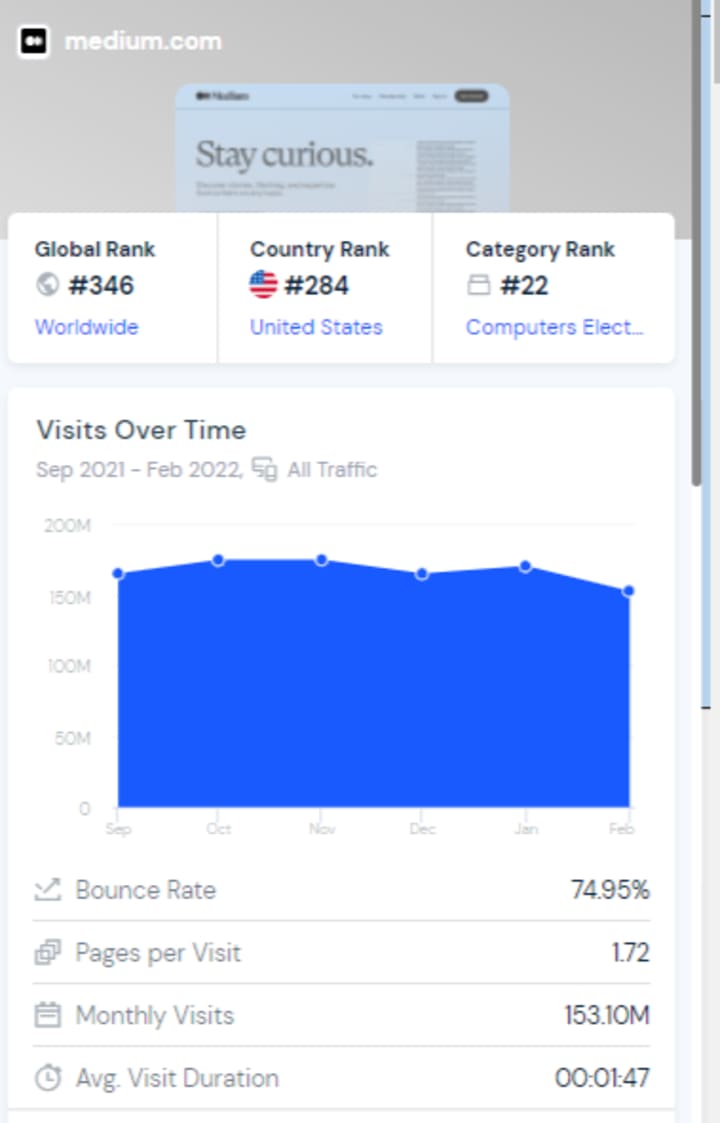Click the Bounce Rate icon

48,890
